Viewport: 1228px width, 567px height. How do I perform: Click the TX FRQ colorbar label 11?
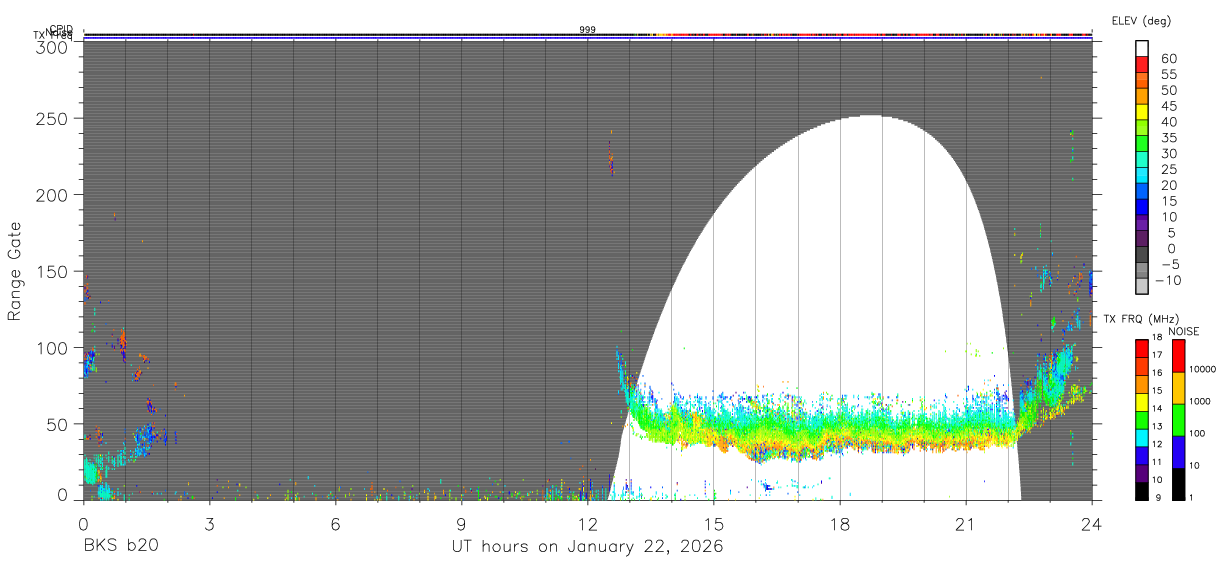(1158, 462)
